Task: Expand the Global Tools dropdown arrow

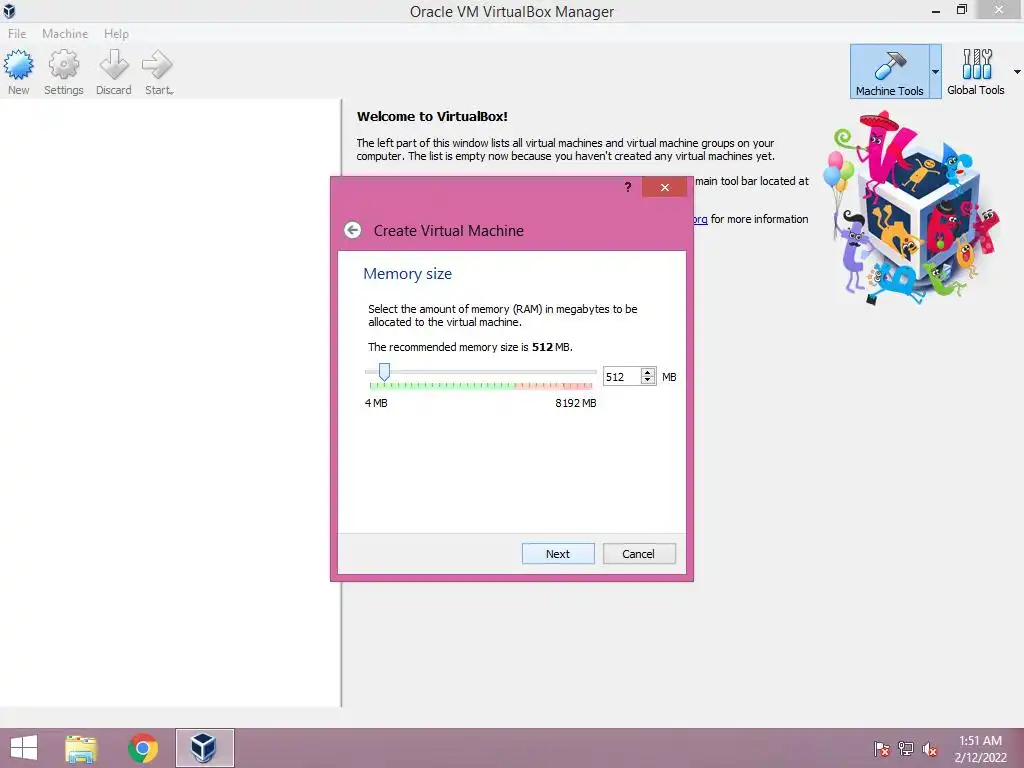Action: (x=1017, y=72)
